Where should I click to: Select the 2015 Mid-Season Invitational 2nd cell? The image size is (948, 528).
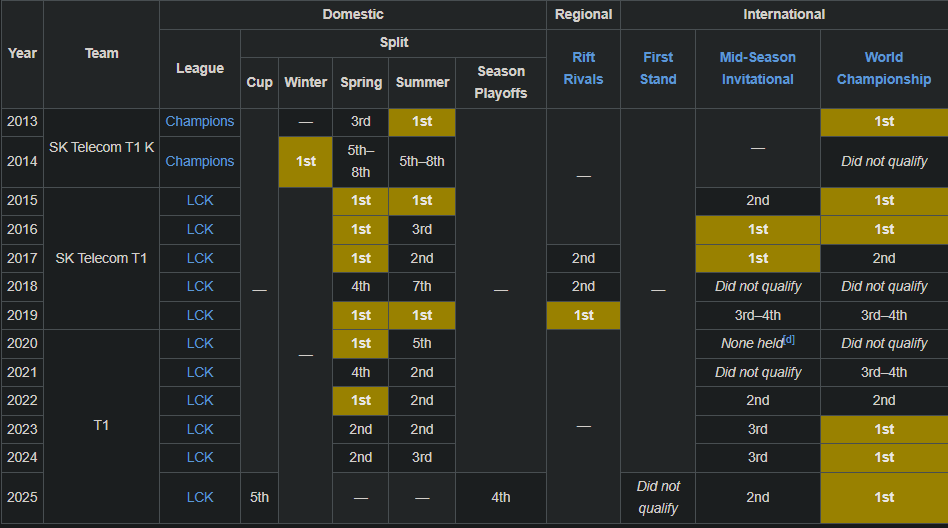[758, 201]
